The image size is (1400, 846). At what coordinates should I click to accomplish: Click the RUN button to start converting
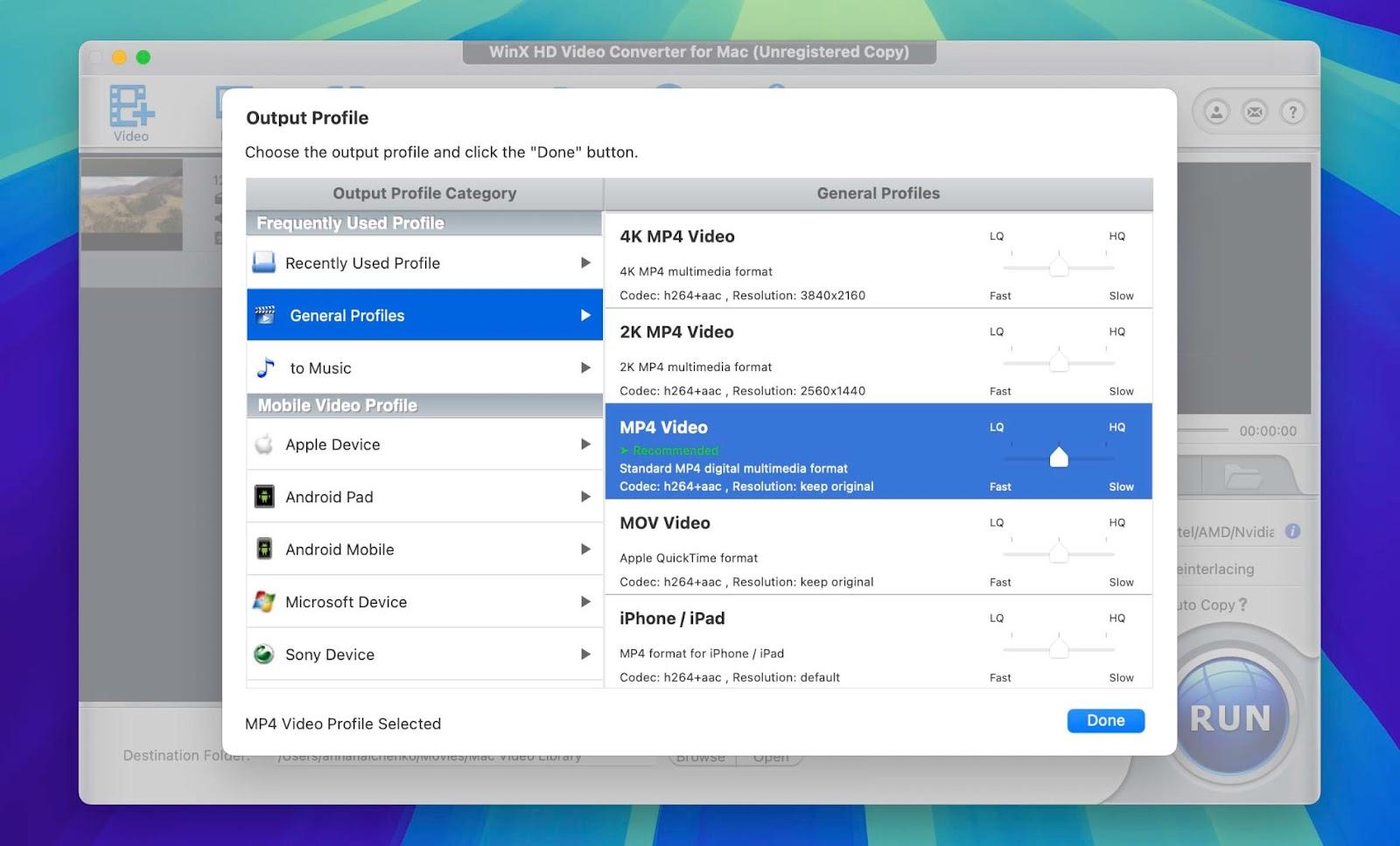click(1230, 718)
